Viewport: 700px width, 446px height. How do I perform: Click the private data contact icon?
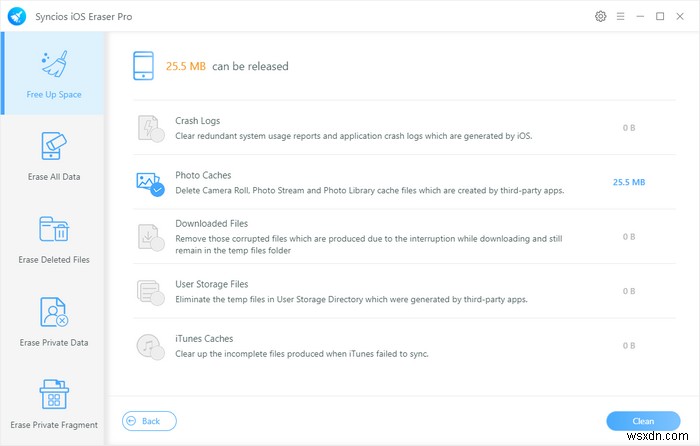54,312
